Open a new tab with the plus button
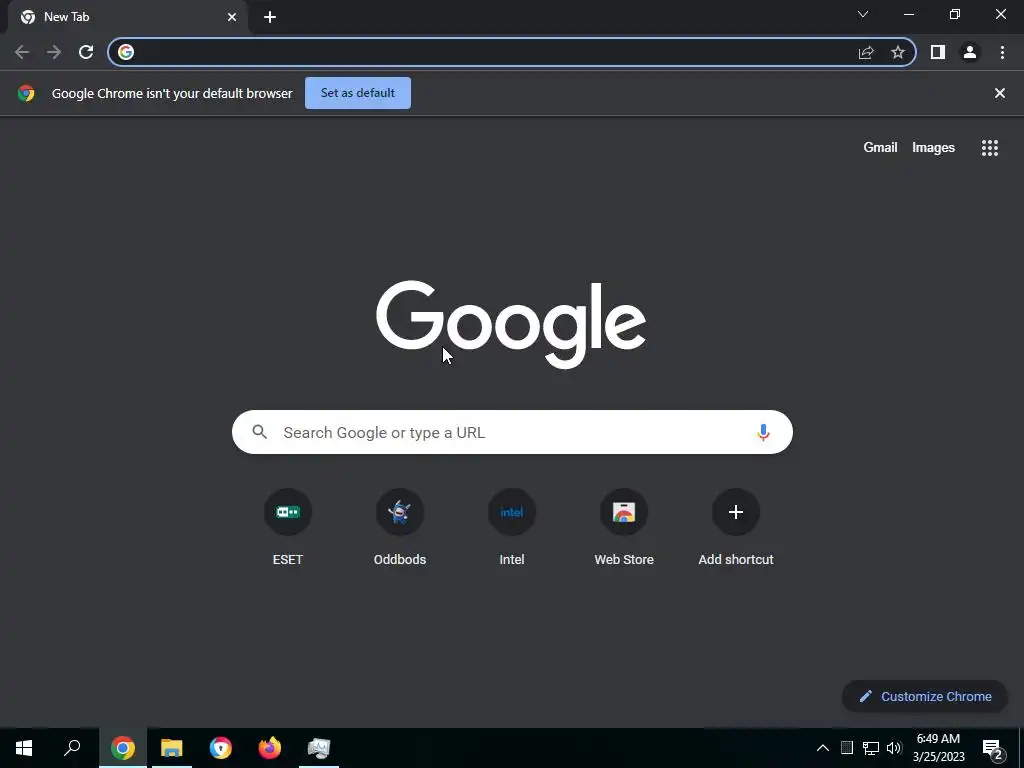The width and height of the screenshot is (1024, 768). tap(270, 17)
